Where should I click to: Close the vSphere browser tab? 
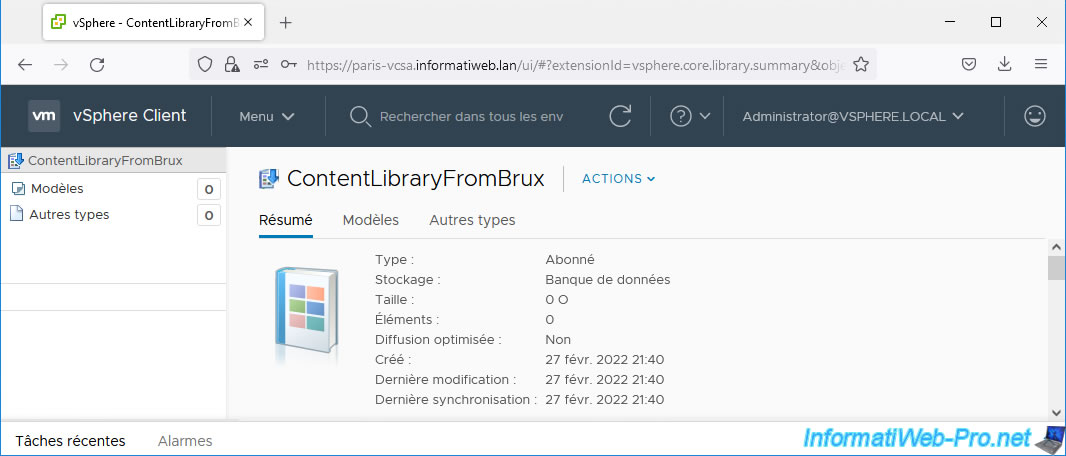tap(248, 22)
